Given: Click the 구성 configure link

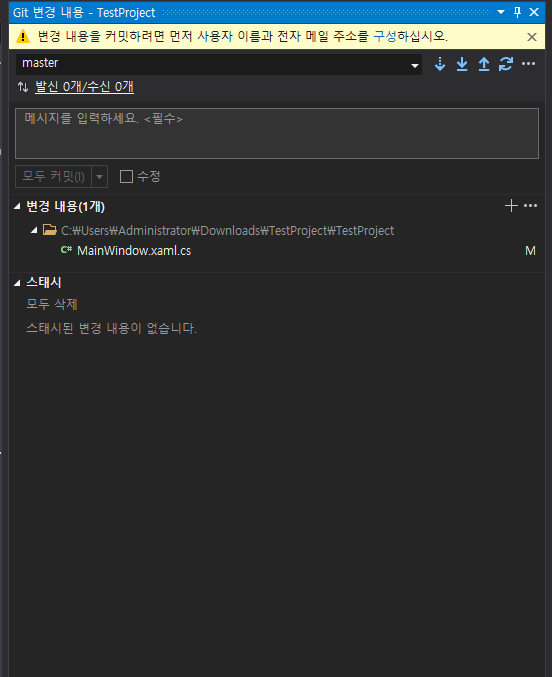Looking at the screenshot, I should click(x=384, y=36).
